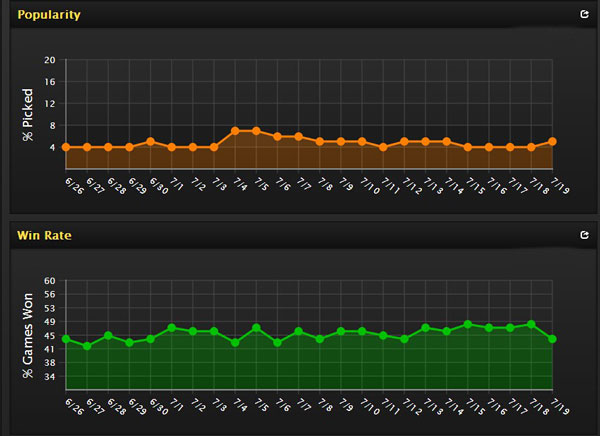Click the Popularity data point for 7/11
The width and height of the screenshot is (600, 436).
tap(383, 147)
